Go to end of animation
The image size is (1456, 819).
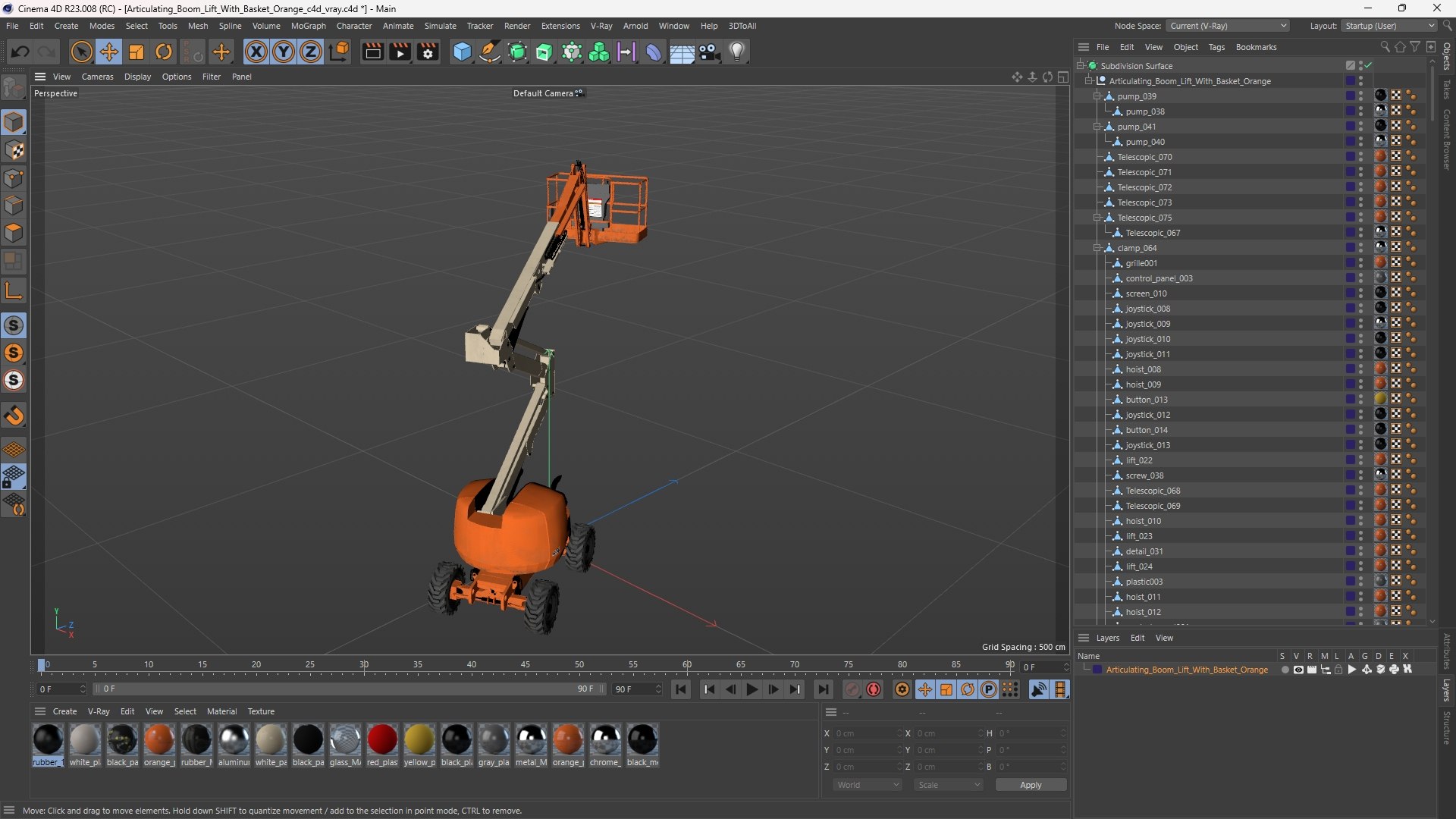click(823, 689)
